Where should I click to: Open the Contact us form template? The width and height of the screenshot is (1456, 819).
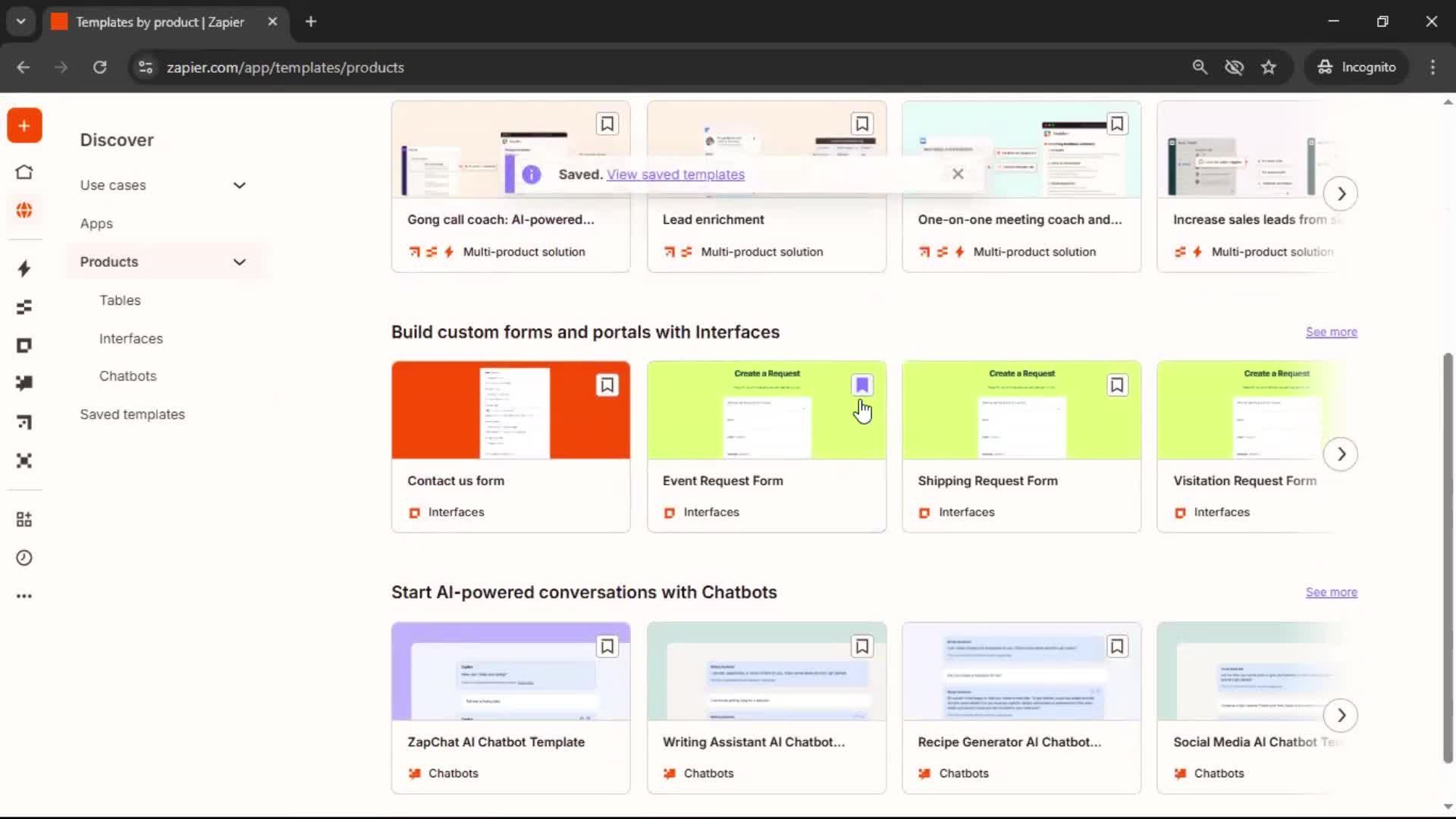tap(510, 447)
